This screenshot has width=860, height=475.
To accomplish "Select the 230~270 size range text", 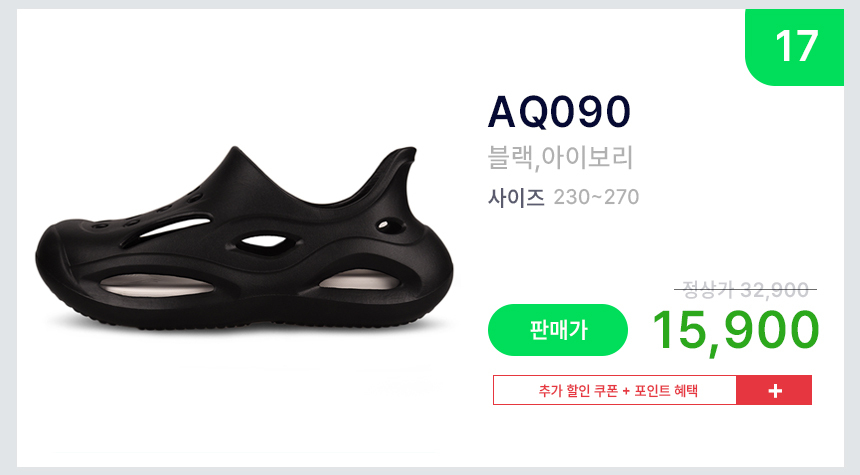I will point(596,197).
